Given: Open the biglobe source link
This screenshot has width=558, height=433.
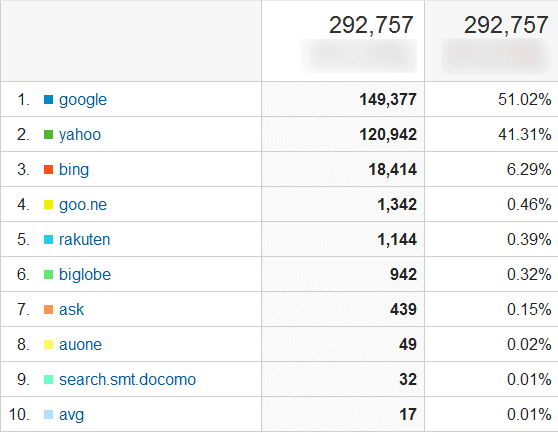Looking at the screenshot, I should [x=85, y=274].
